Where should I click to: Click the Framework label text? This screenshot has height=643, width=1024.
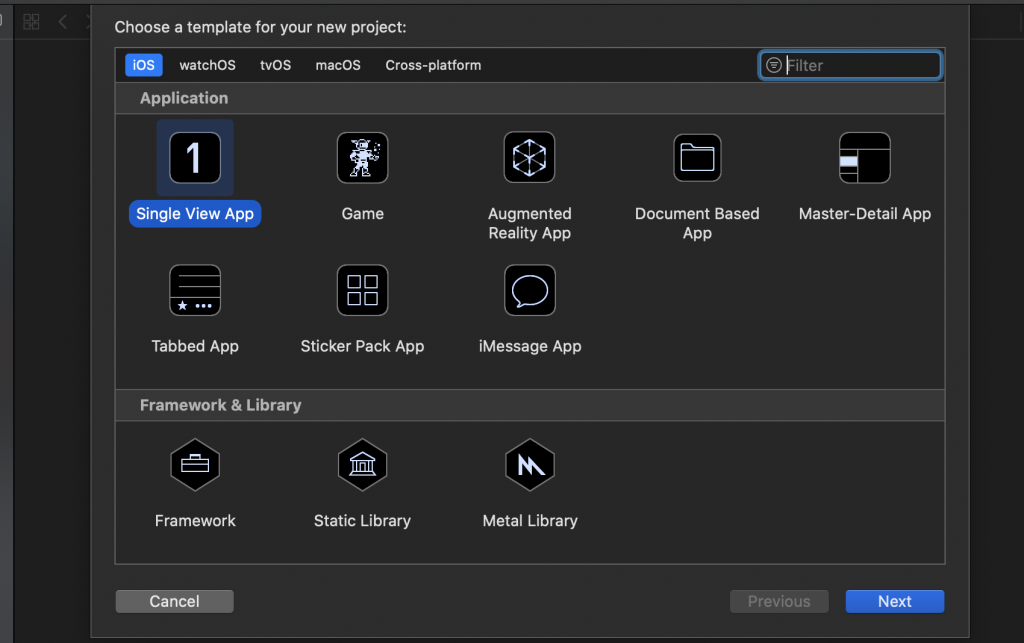[195, 521]
